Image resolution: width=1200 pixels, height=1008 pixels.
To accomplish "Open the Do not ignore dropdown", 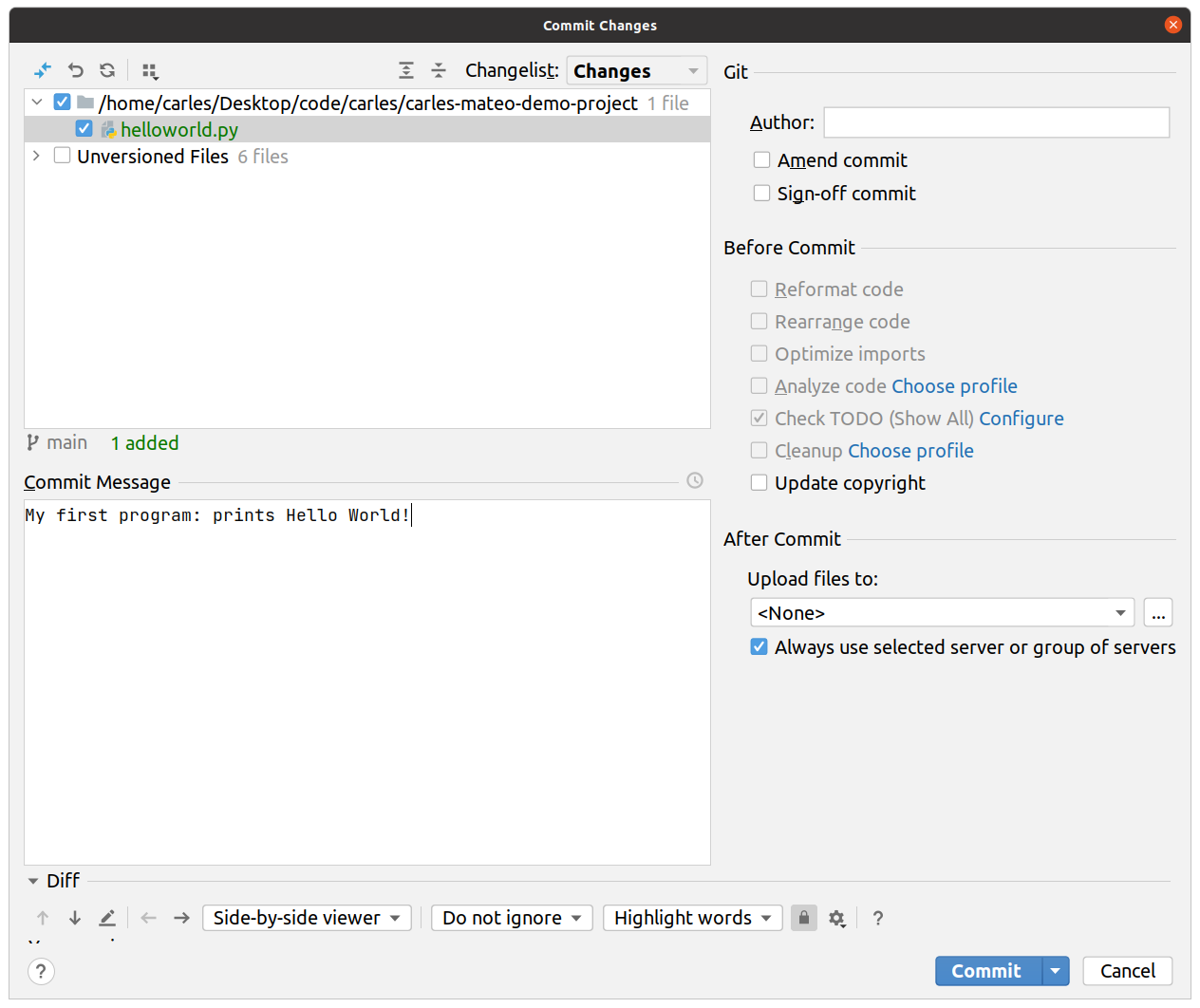I will coord(512,918).
